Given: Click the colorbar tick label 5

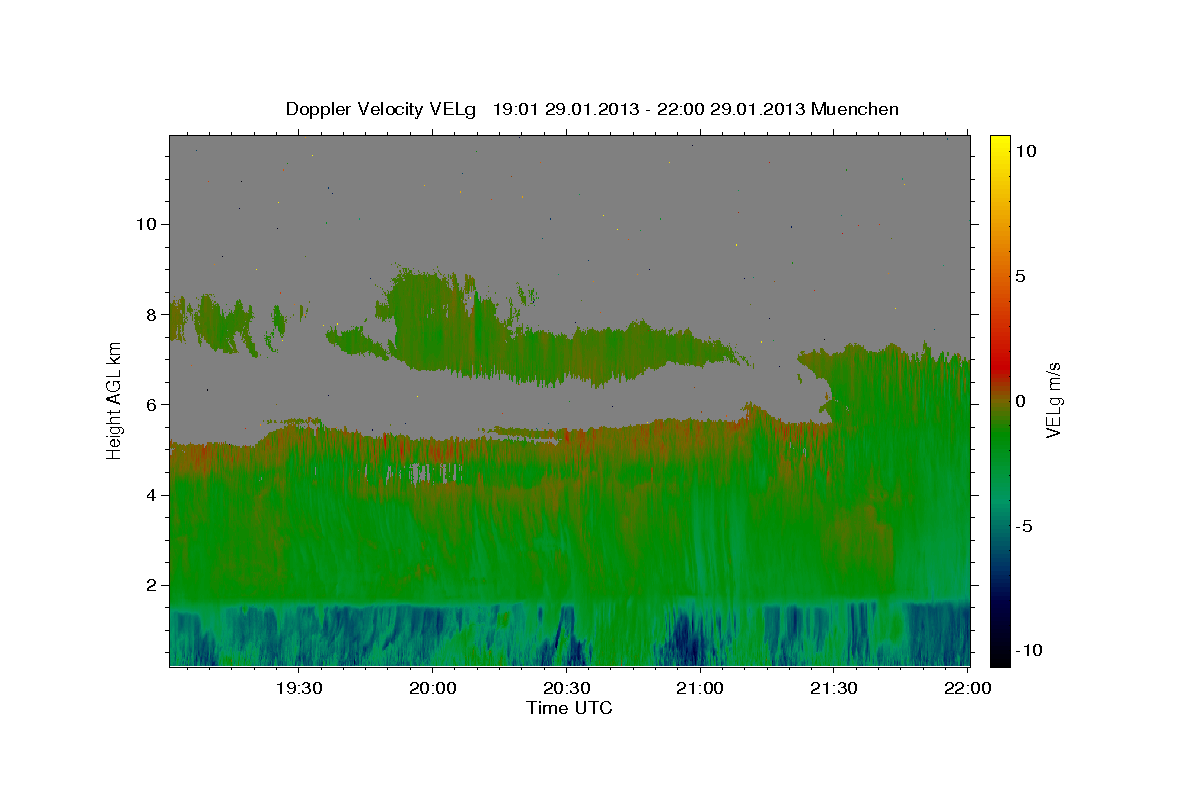Looking at the screenshot, I should [1020, 276].
